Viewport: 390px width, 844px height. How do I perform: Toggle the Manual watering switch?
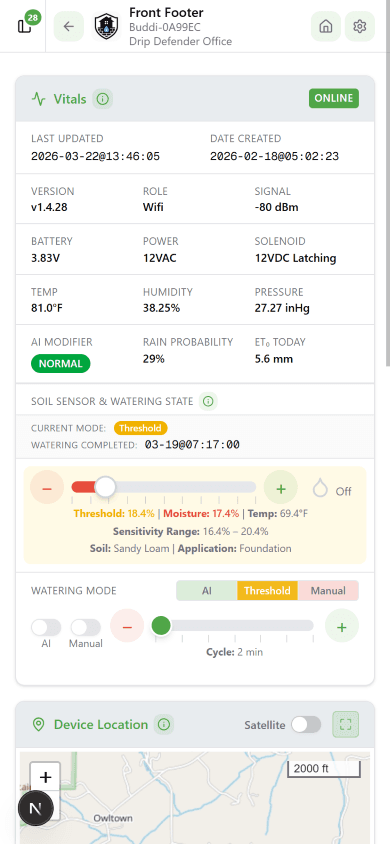click(86, 627)
